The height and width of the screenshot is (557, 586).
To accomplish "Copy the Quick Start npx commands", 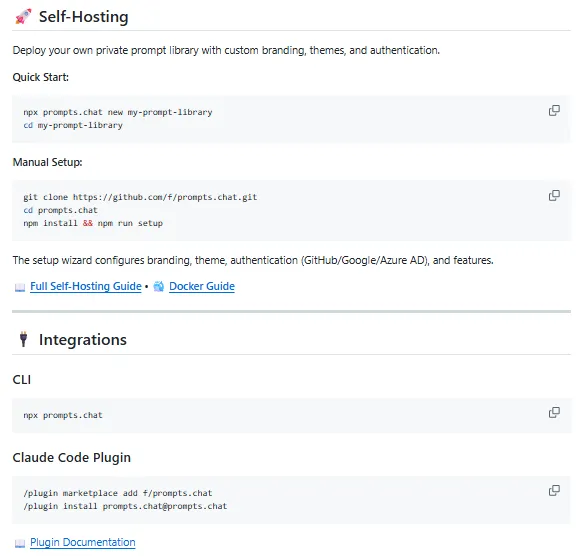I will coord(554,111).
